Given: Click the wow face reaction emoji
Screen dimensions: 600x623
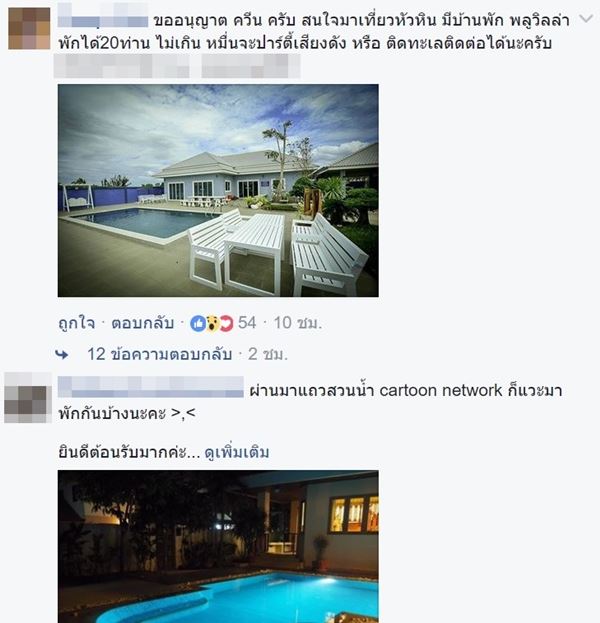Looking at the screenshot, I should (213, 323).
